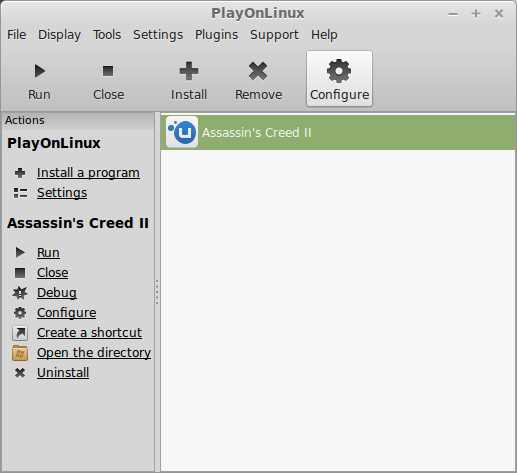Image resolution: width=517 pixels, height=473 pixels.
Task: Open the Debug link
Action: coord(57,293)
